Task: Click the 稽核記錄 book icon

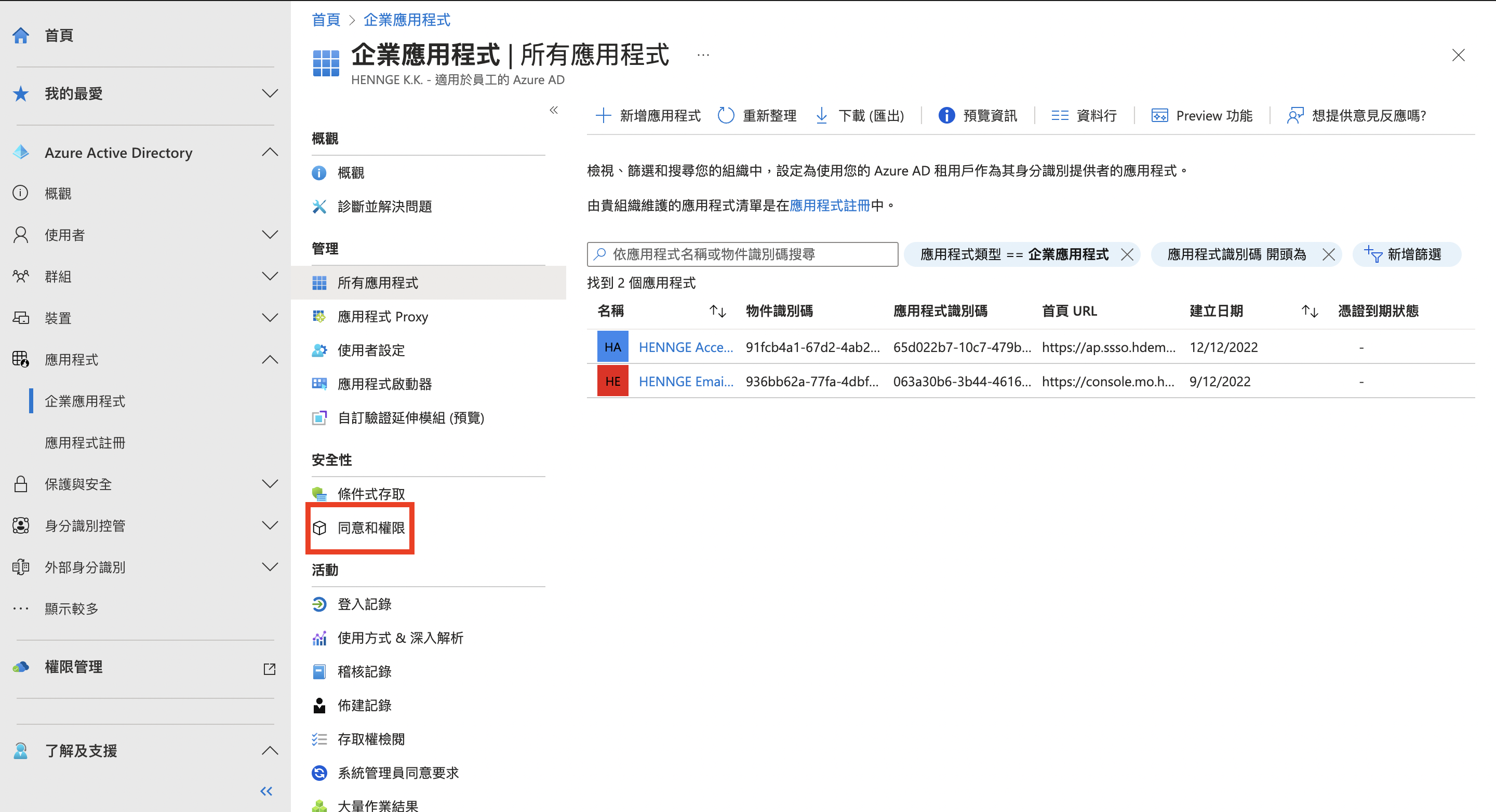Action: click(x=319, y=671)
